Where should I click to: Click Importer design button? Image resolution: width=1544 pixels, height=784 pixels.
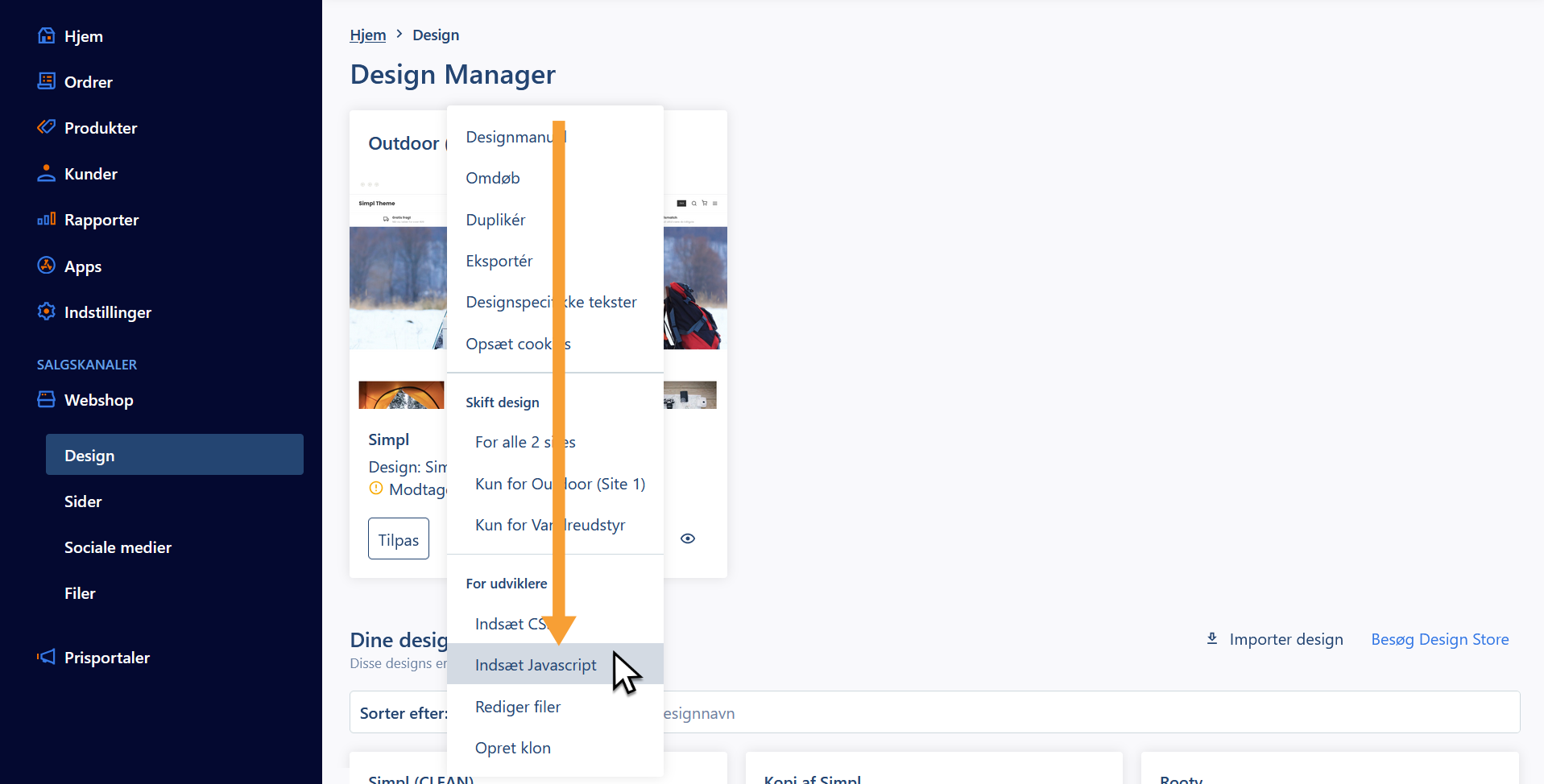pos(1274,639)
